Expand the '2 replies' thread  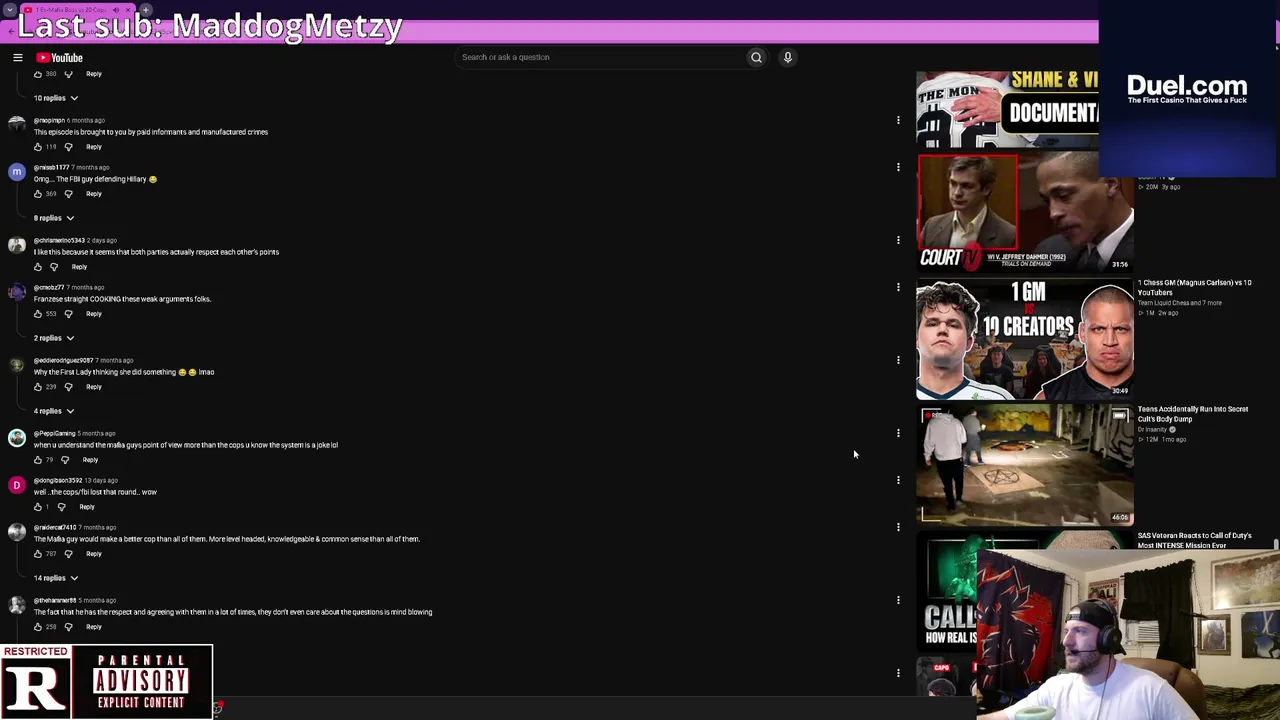coord(54,338)
